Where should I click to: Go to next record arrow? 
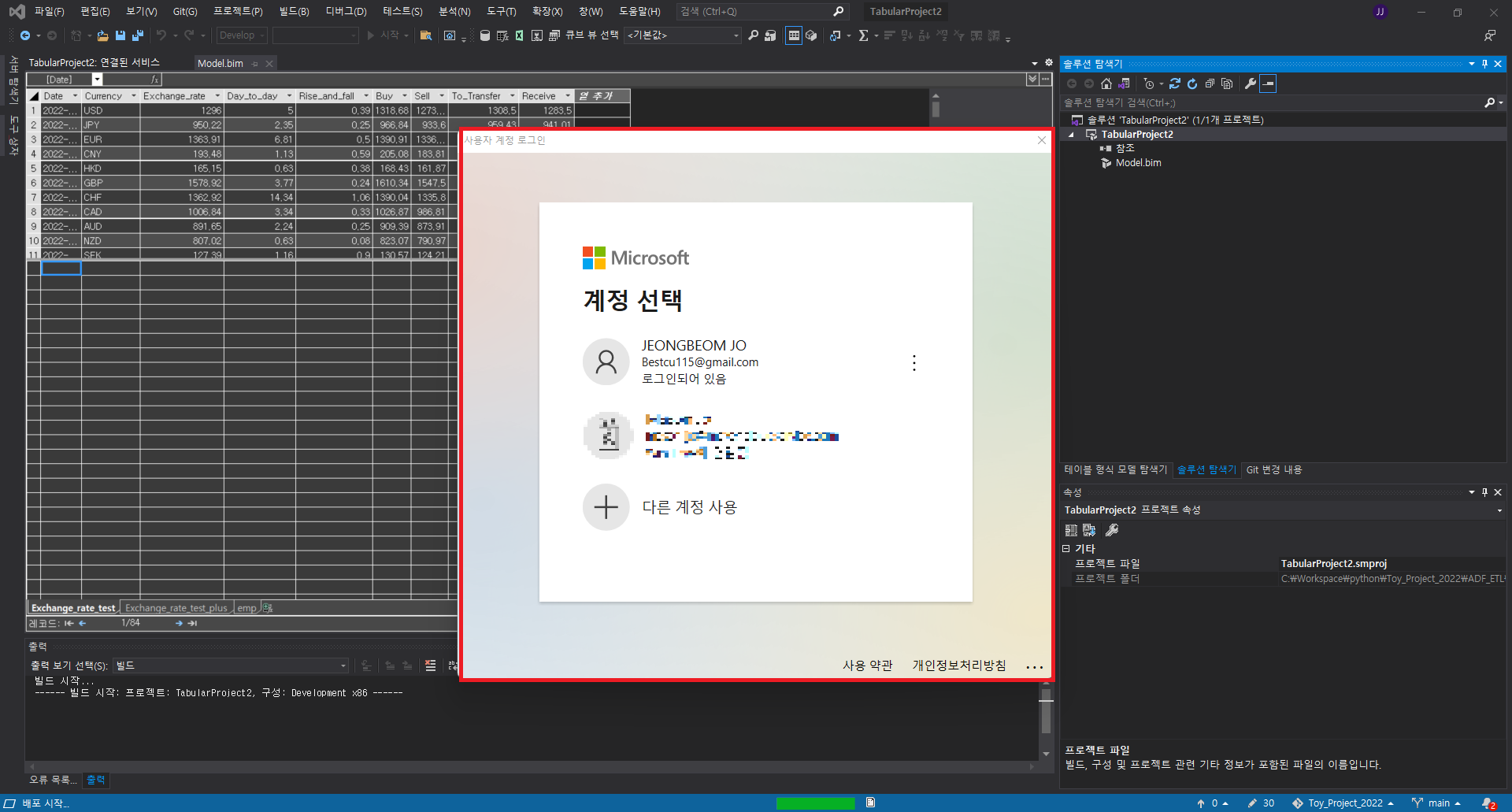coord(179,623)
